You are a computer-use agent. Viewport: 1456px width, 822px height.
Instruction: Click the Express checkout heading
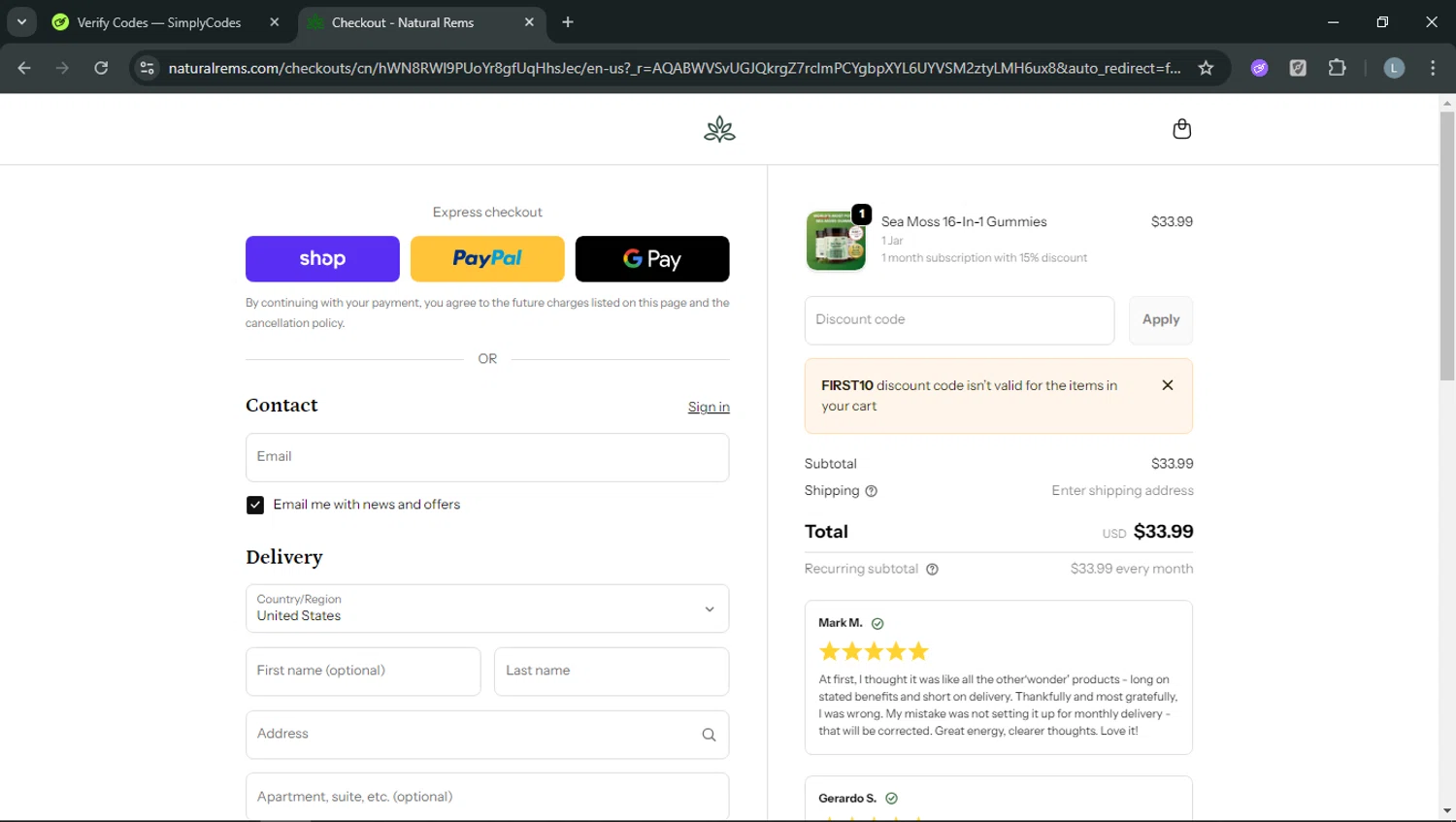coord(487,213)
